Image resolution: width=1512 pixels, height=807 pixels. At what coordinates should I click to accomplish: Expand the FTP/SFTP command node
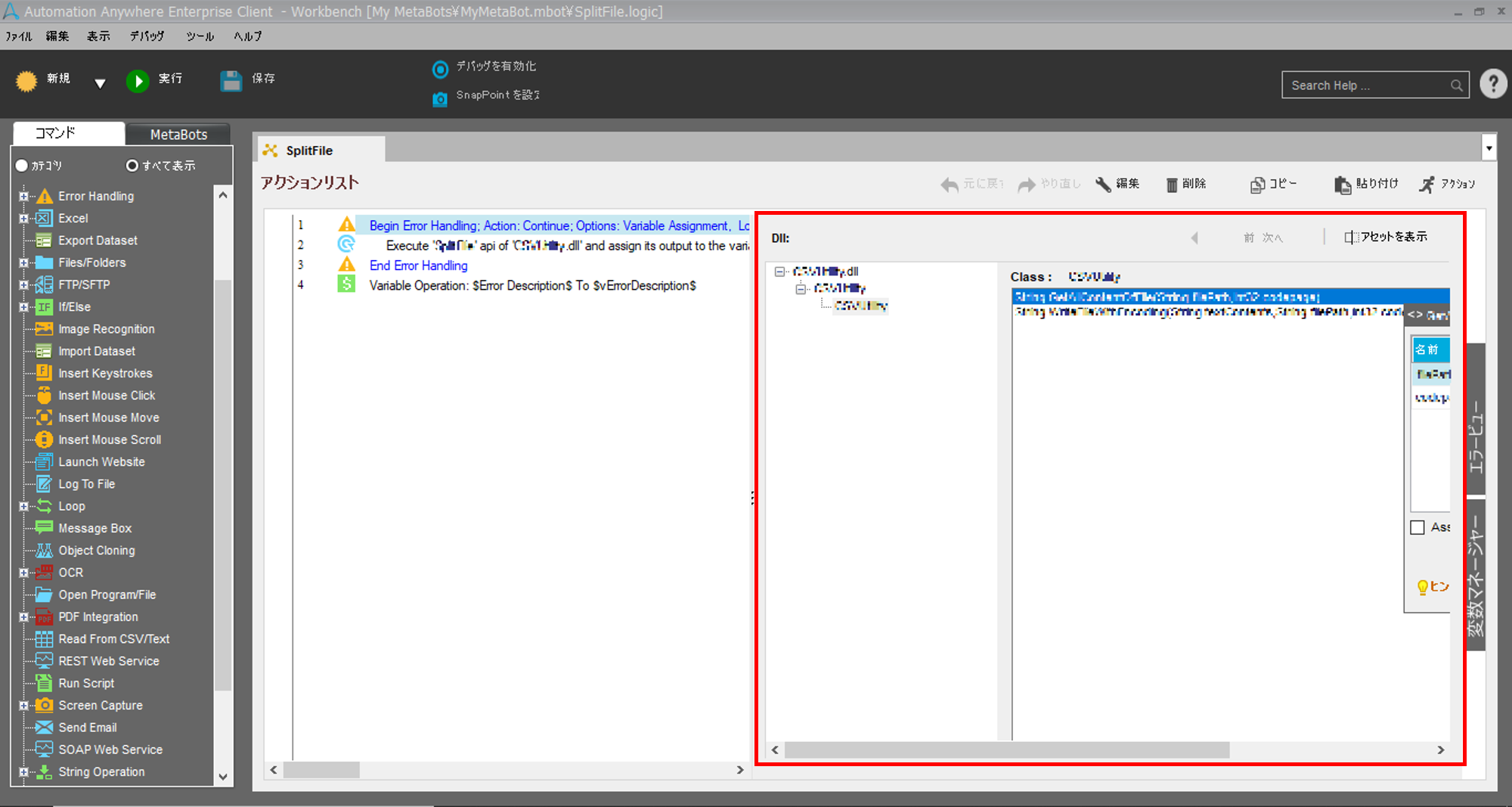[x=23, y=285]
